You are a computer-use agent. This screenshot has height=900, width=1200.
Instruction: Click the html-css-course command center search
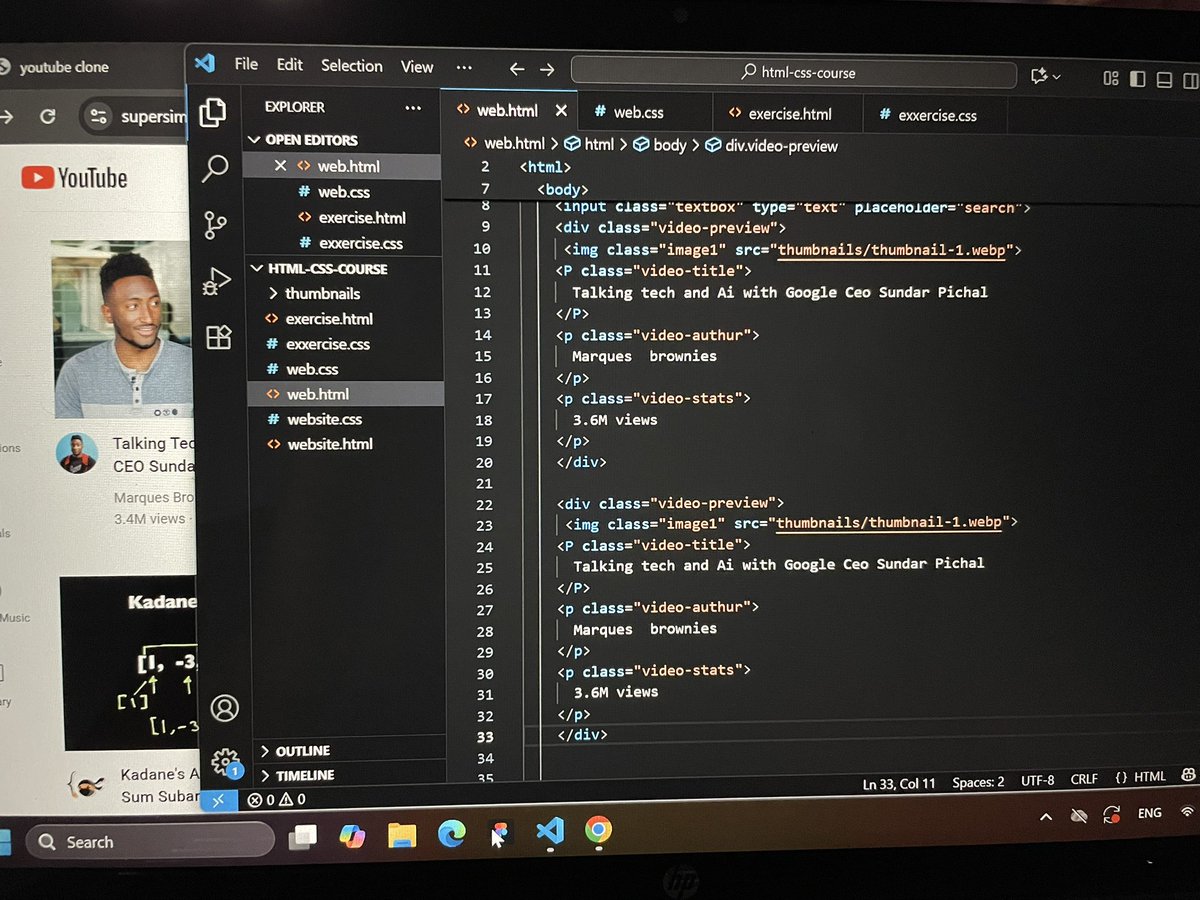795,72
